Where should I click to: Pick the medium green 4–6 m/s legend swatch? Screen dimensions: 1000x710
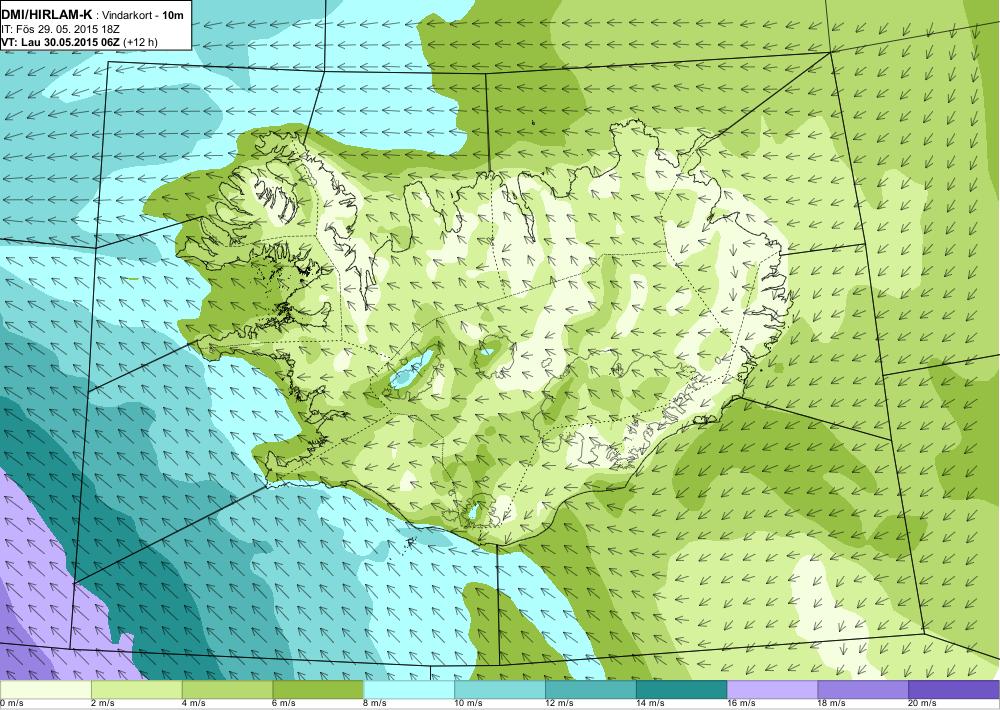228,690
